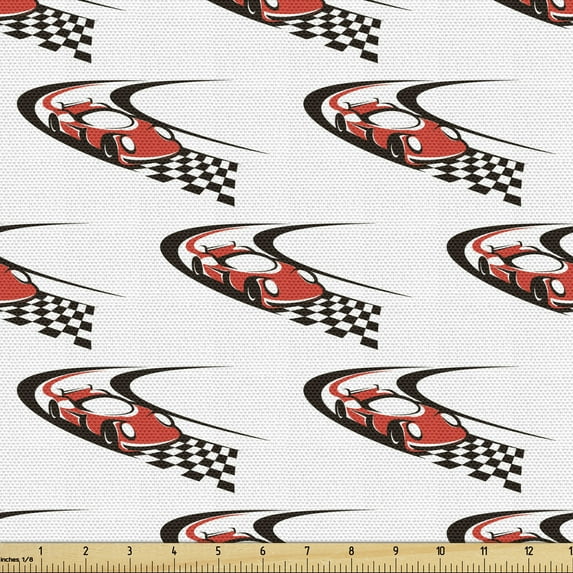This screenshot has height=573, width=573.
Task: Click the number 2 on the ruler
Action: 86,551
